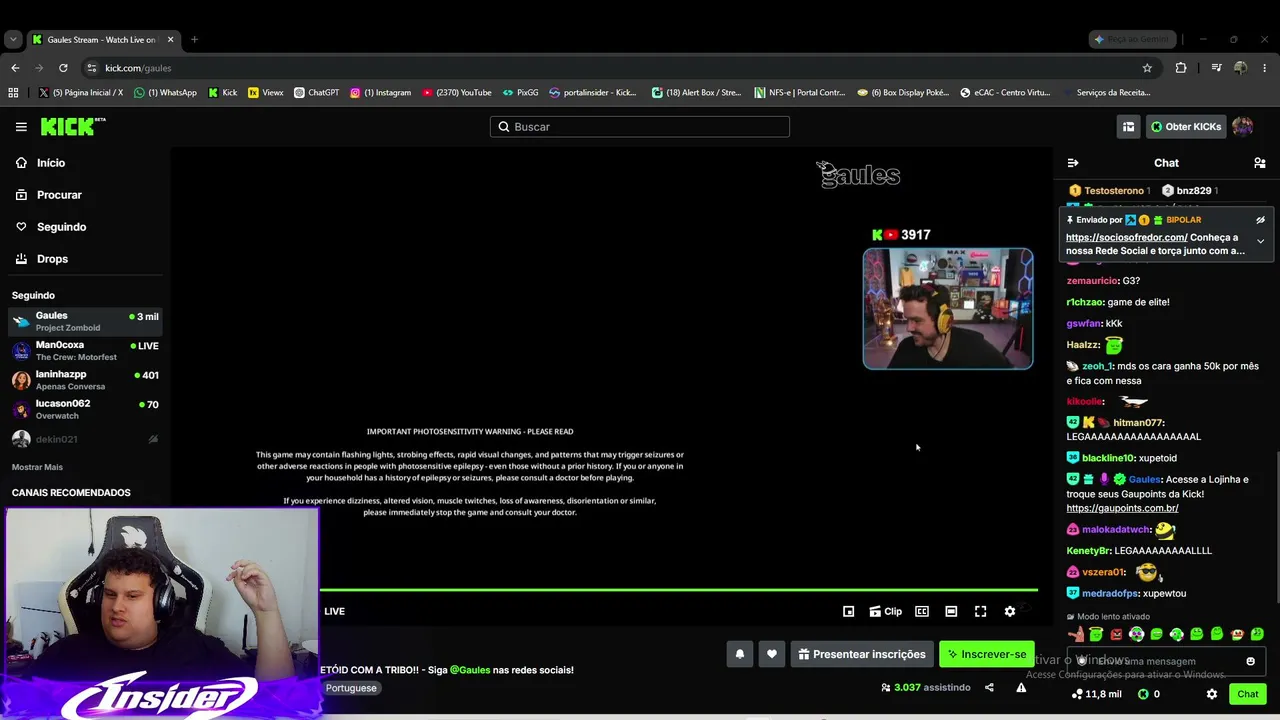Click the chat message input field

[x=1166, y=661]
